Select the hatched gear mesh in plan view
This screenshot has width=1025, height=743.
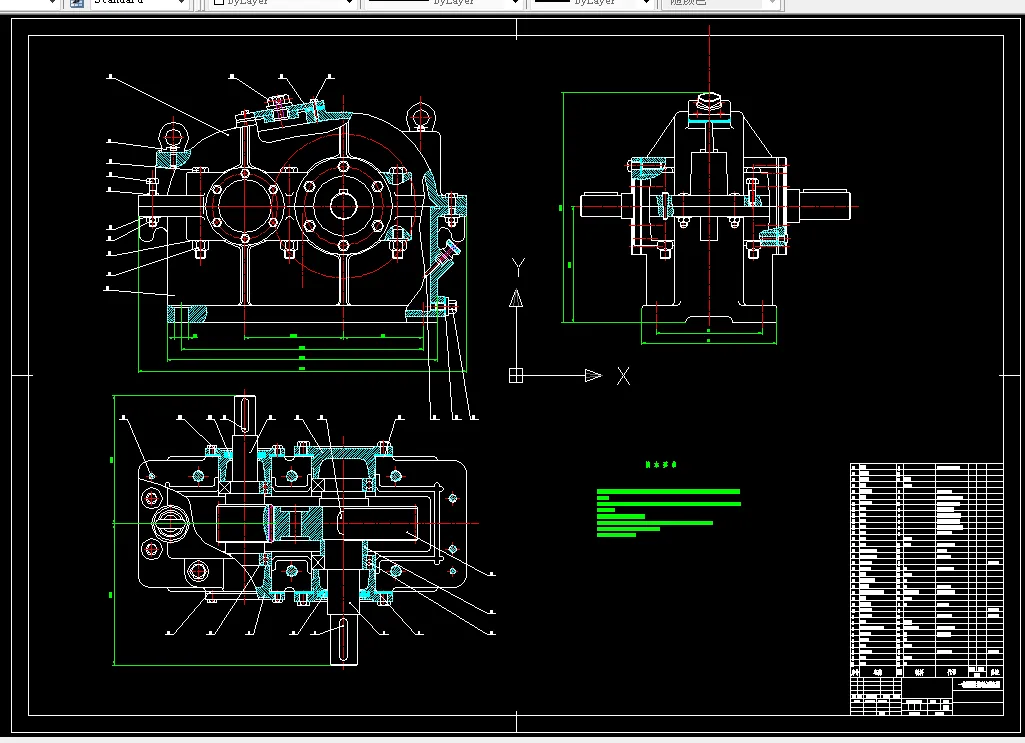point(296,523)
